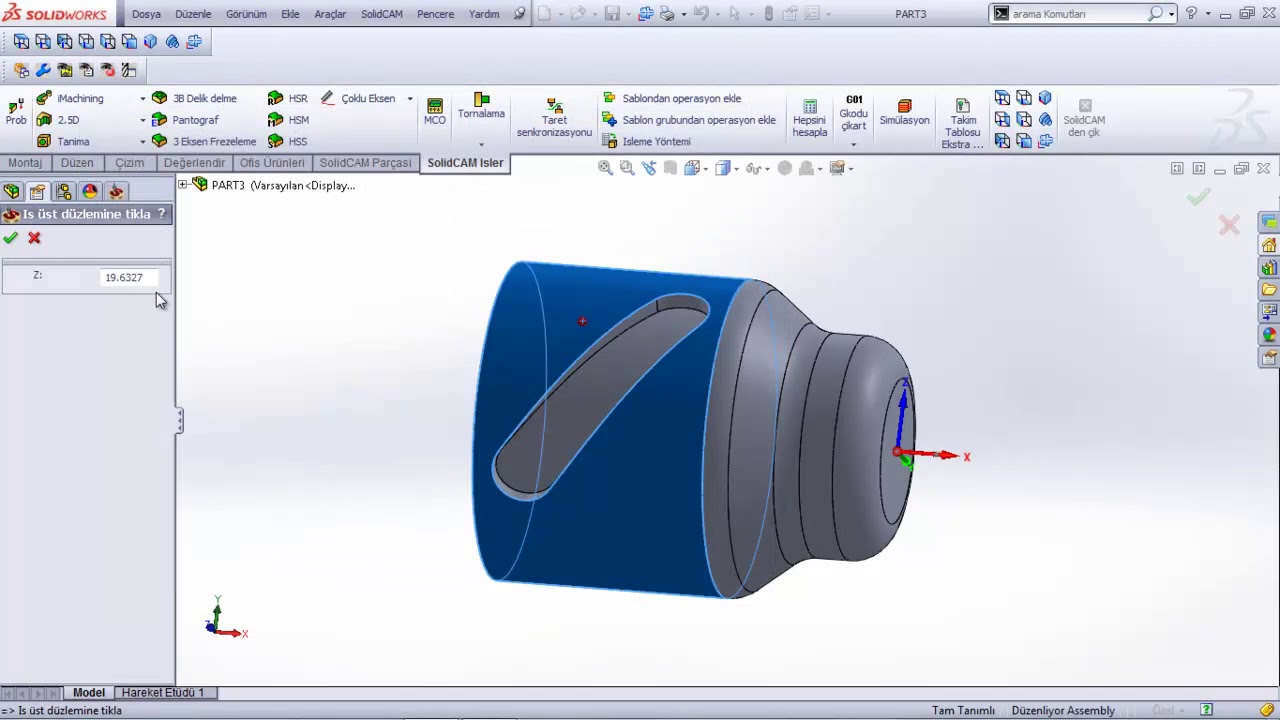The image size is (1280, 720).
Task: Open the Görünüm menu
Action: (x=246, y=14)
